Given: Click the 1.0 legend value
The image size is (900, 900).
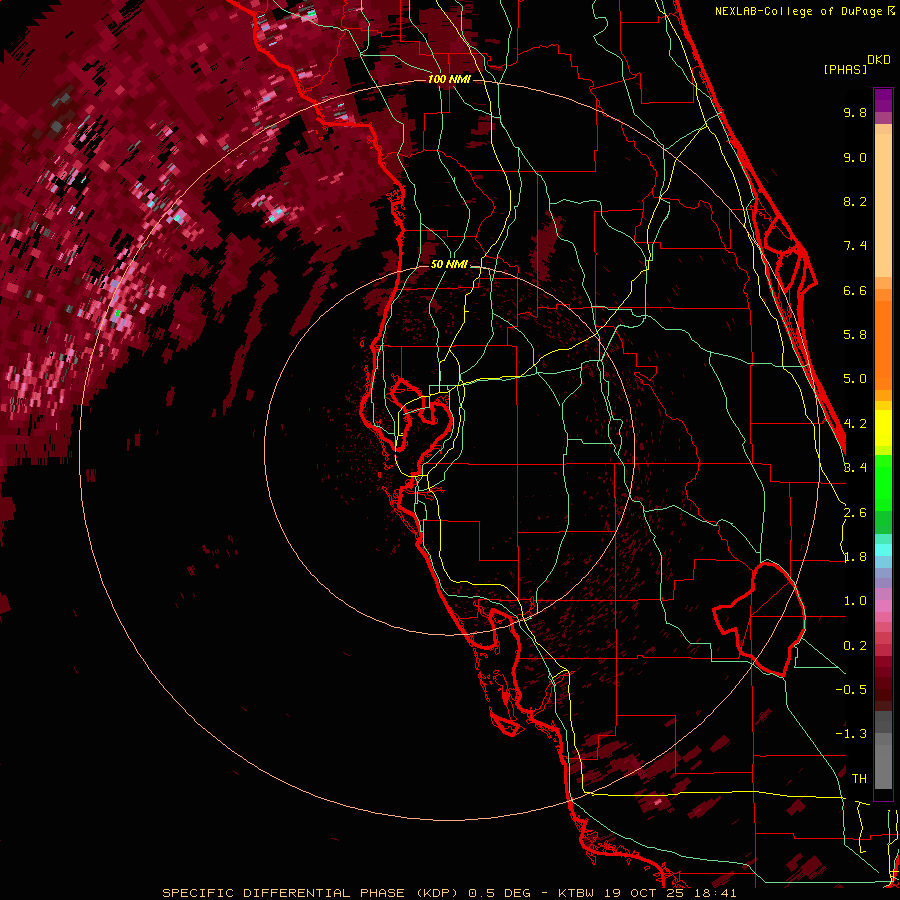Looking at the screenshot, I should point(855,601).
